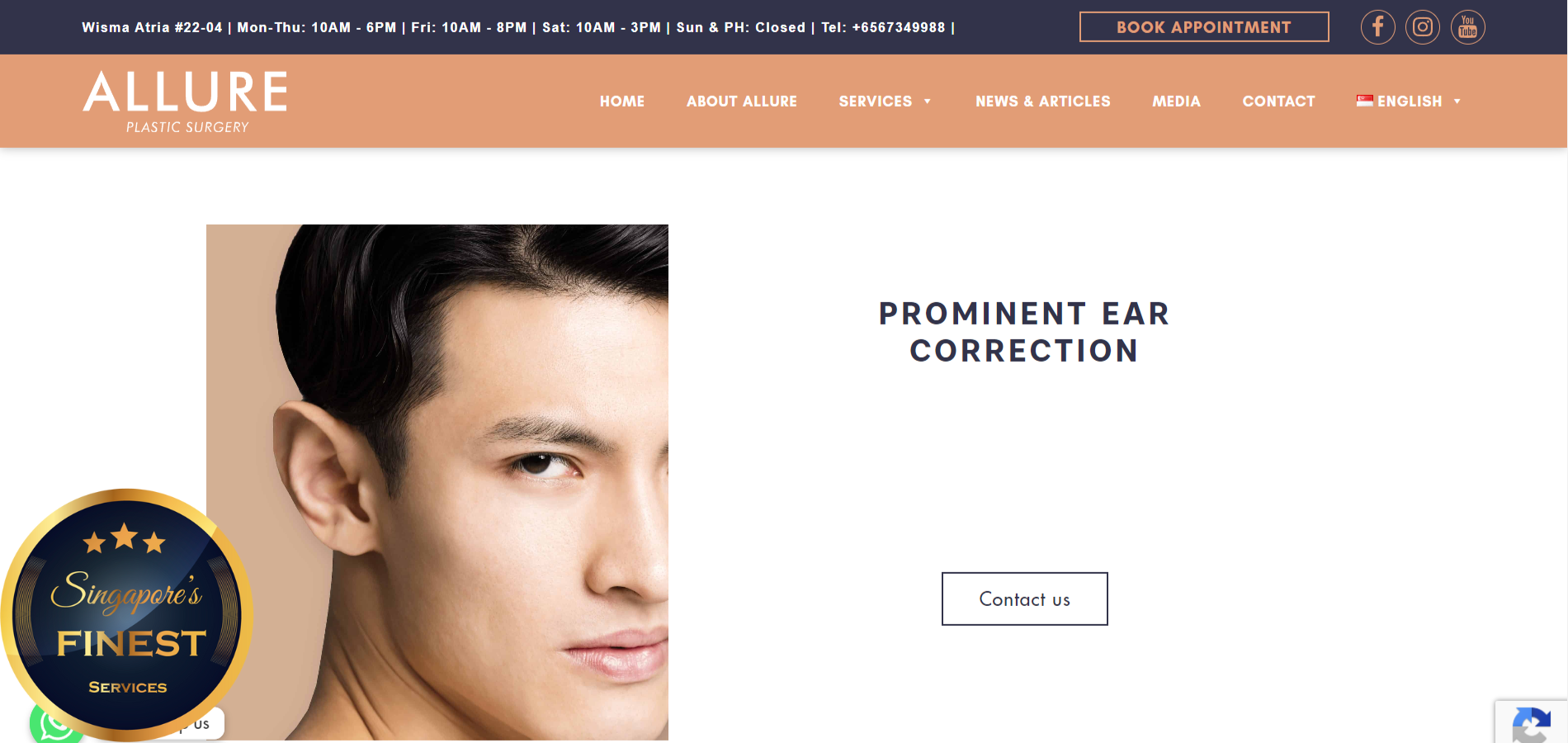Click the telephone number in top bar

click(x=899, y=27)
